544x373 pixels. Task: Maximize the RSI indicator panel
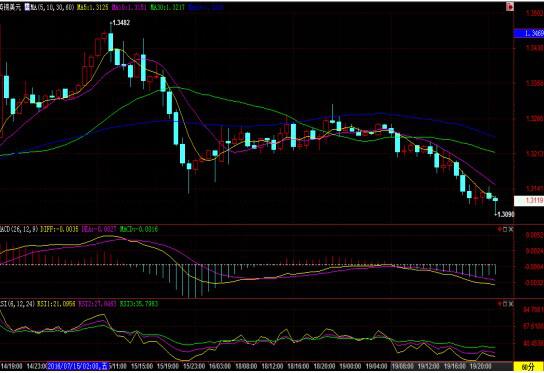(505, 304)
